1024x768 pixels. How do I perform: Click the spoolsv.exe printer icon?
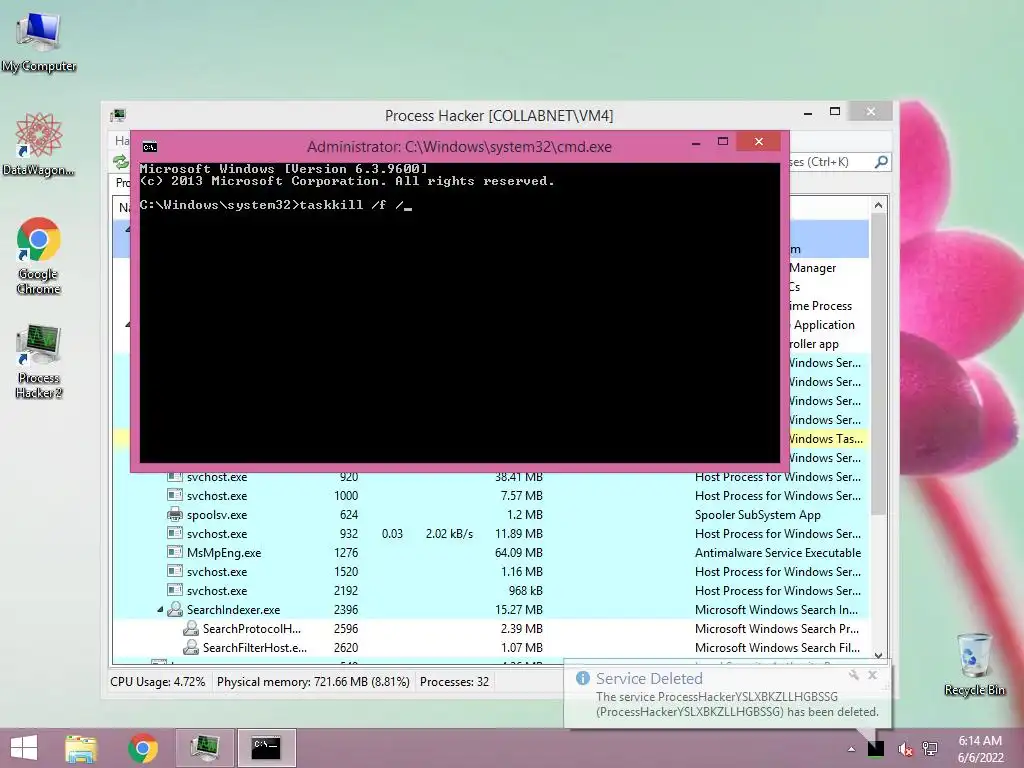click(174, 515)
